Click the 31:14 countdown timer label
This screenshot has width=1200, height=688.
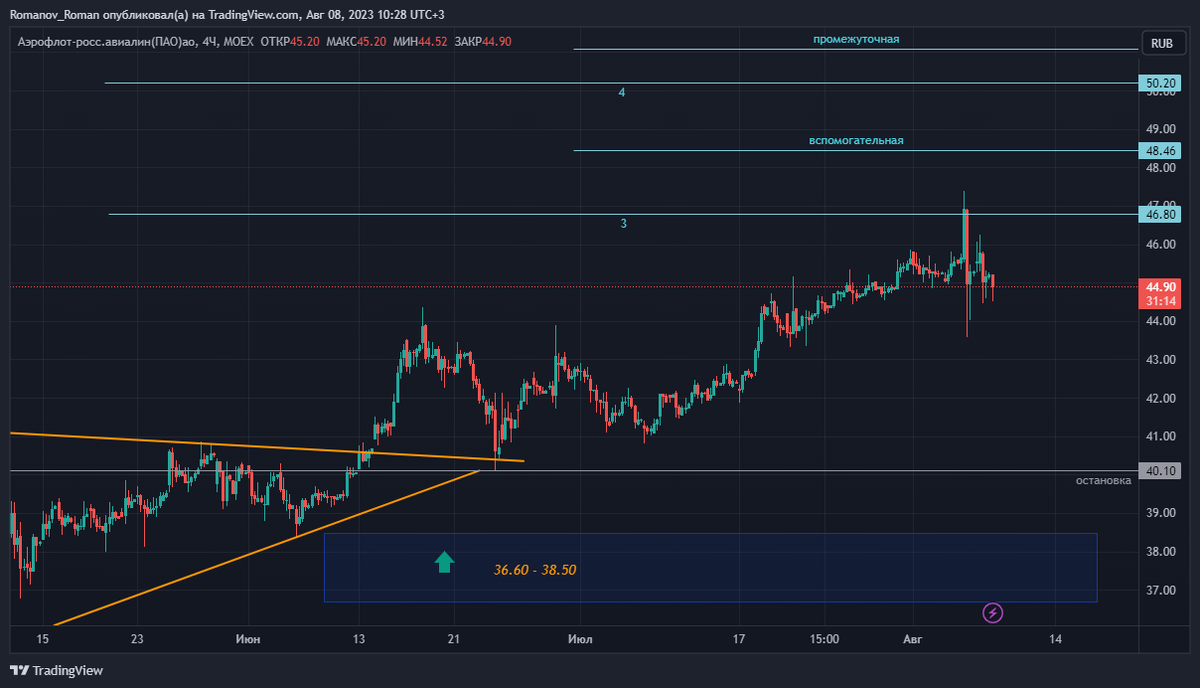tap(1161, 301)
